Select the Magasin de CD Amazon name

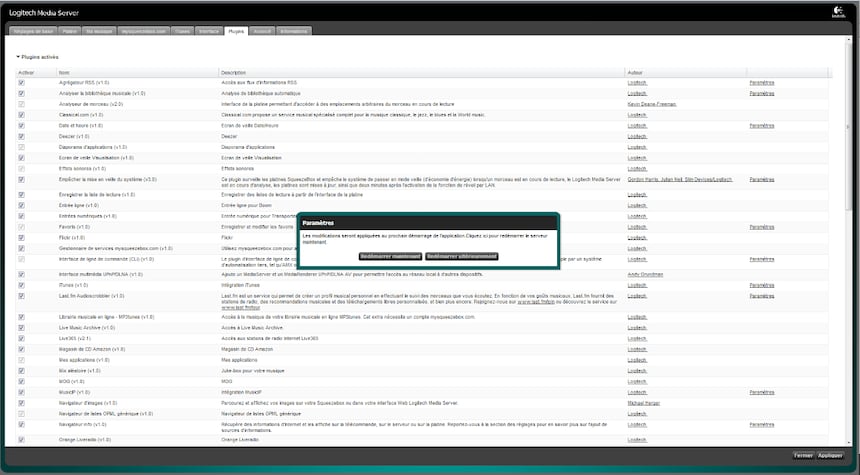92,349
